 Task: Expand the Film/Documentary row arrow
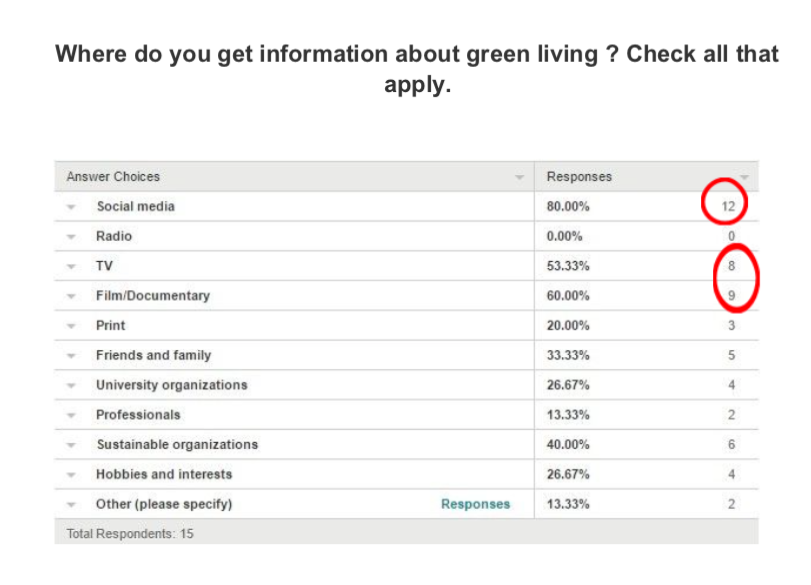(x=71, y=296)
